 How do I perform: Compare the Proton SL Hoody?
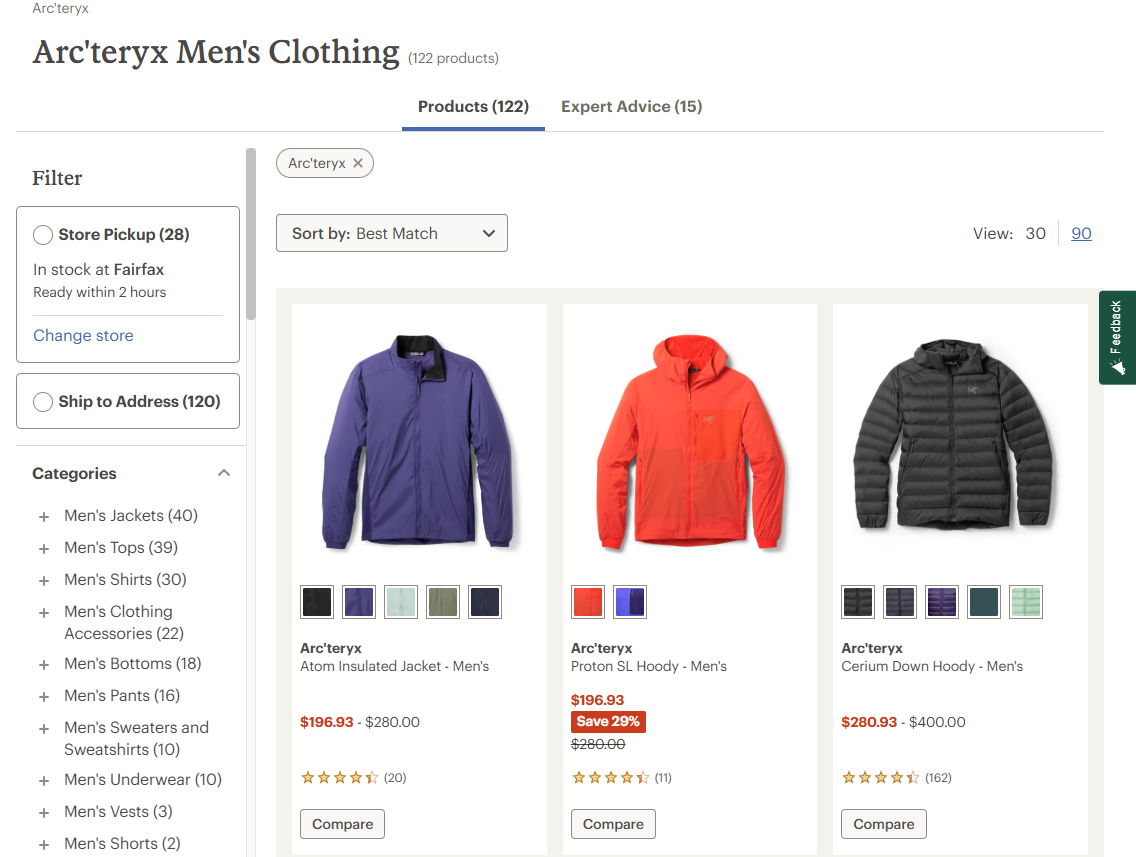613,824
